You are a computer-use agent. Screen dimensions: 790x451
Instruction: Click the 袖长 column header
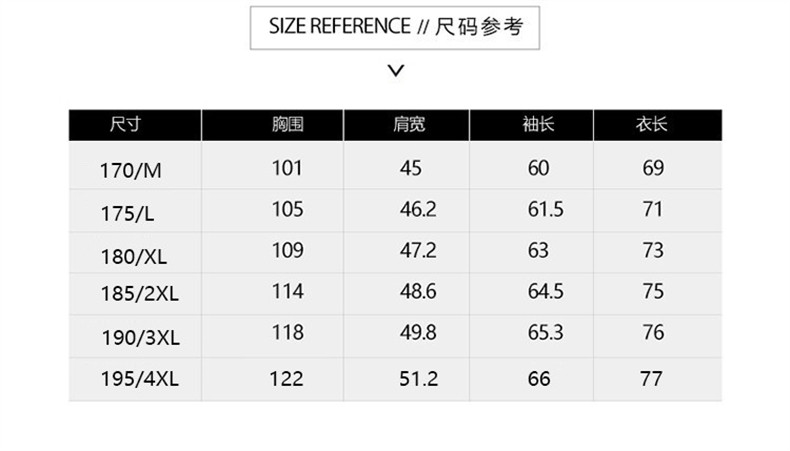pos(538,125)
